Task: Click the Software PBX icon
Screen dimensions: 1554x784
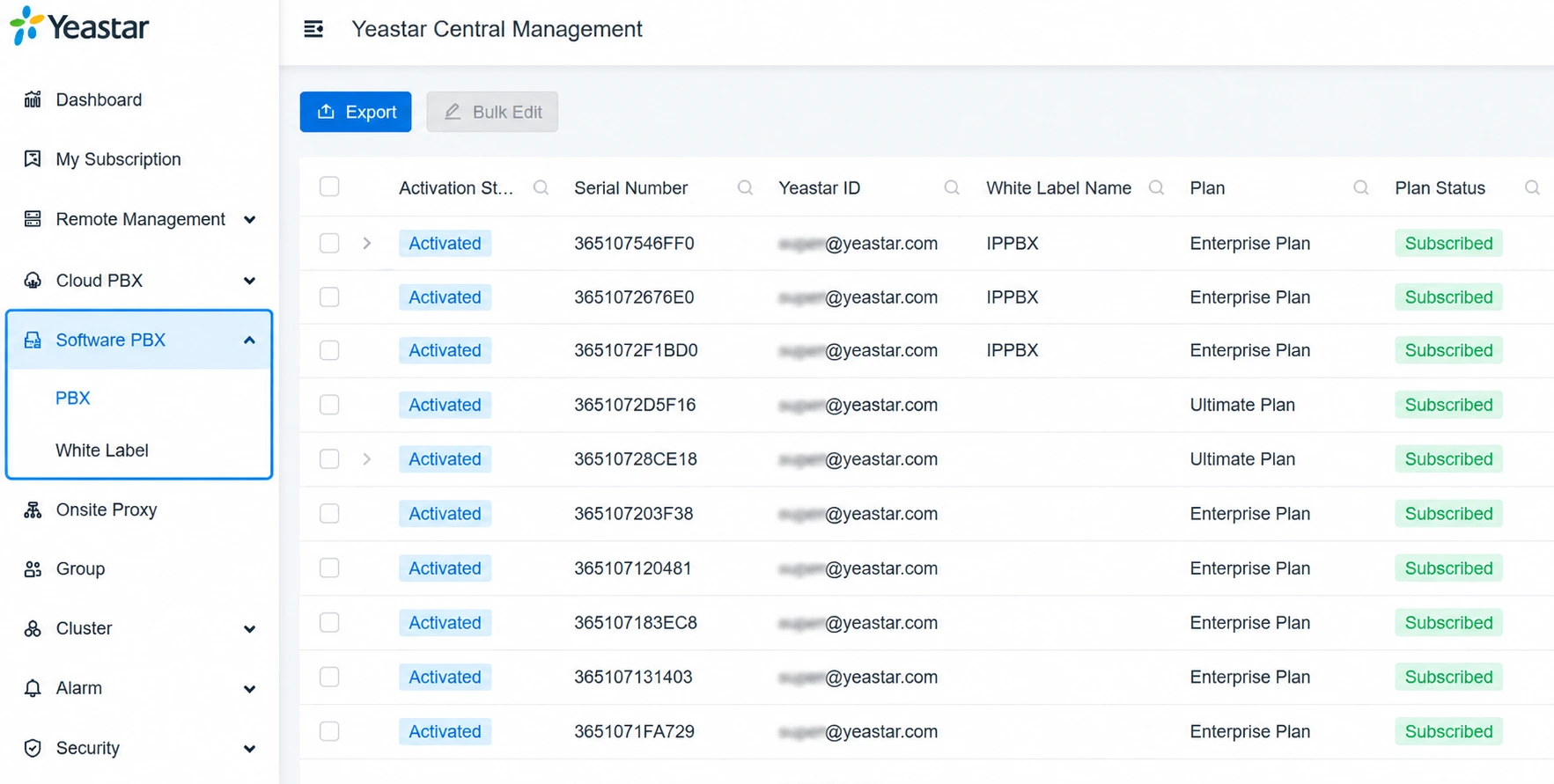Action: coord(33,340)
